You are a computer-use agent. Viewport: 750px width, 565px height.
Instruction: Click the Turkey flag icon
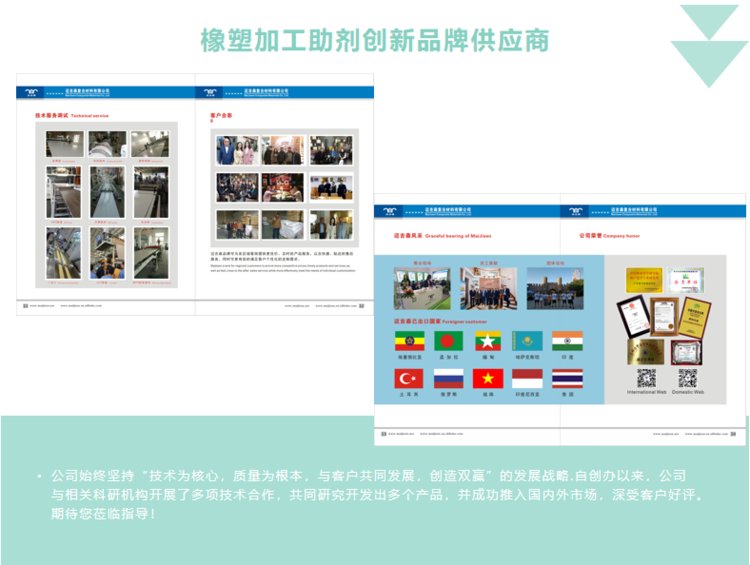tap(409, 379)
